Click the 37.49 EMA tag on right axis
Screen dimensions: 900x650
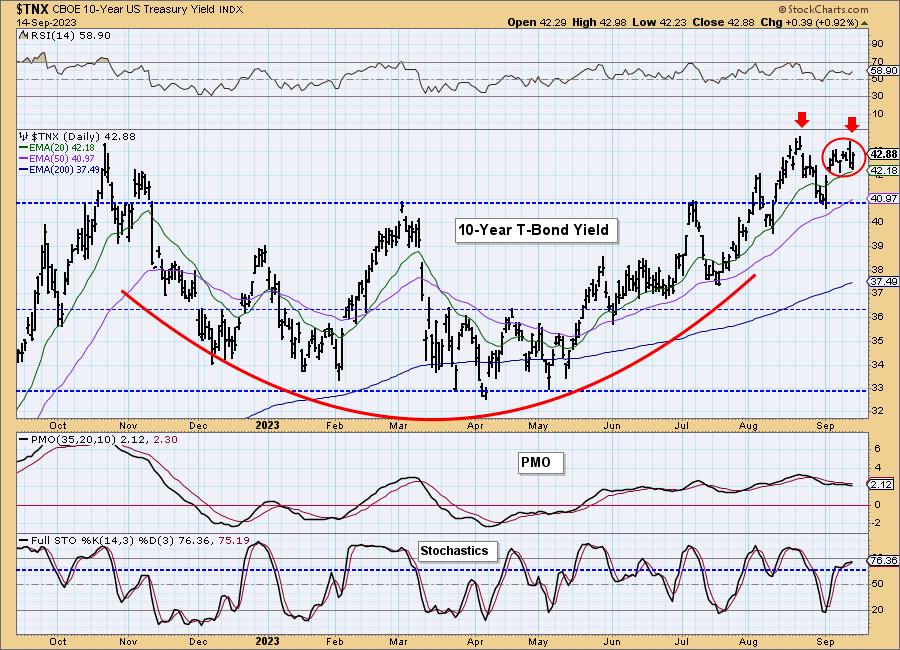[x=884, y=281]
